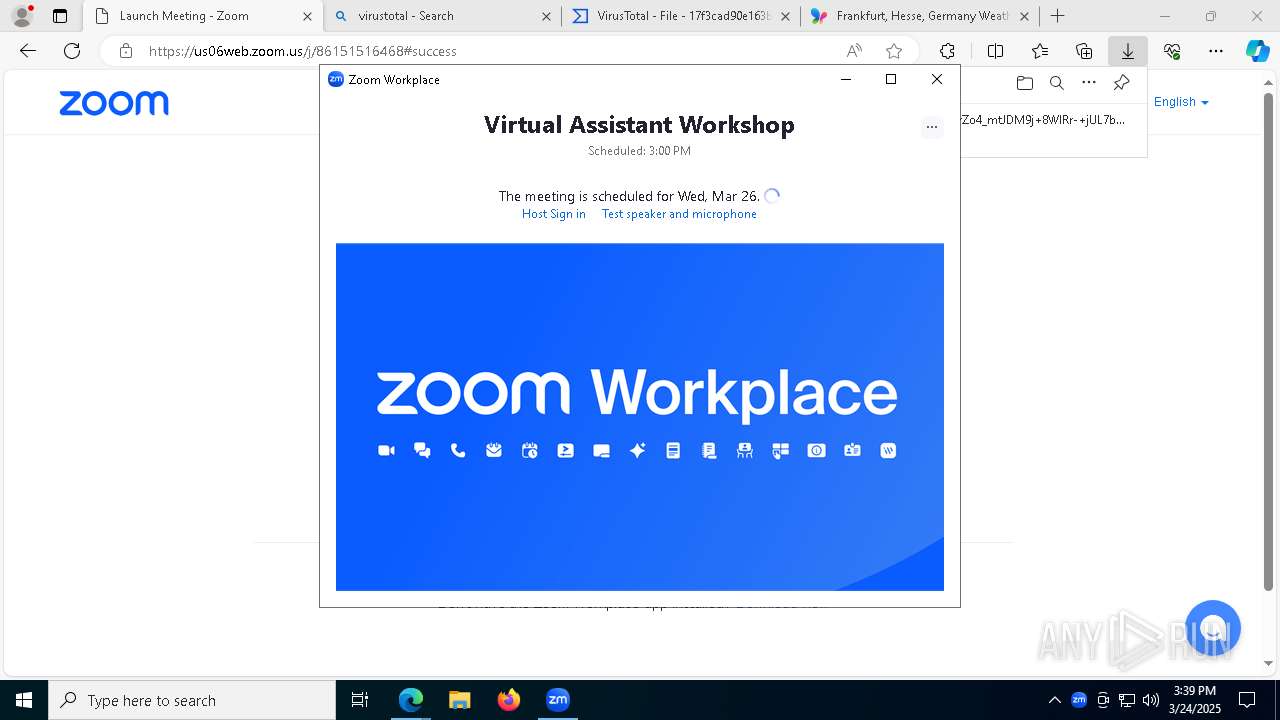Open downloads folder icon in panel
Image resolution: width=1280 pixels, height=720 pixels.
tap(1024, 83)
